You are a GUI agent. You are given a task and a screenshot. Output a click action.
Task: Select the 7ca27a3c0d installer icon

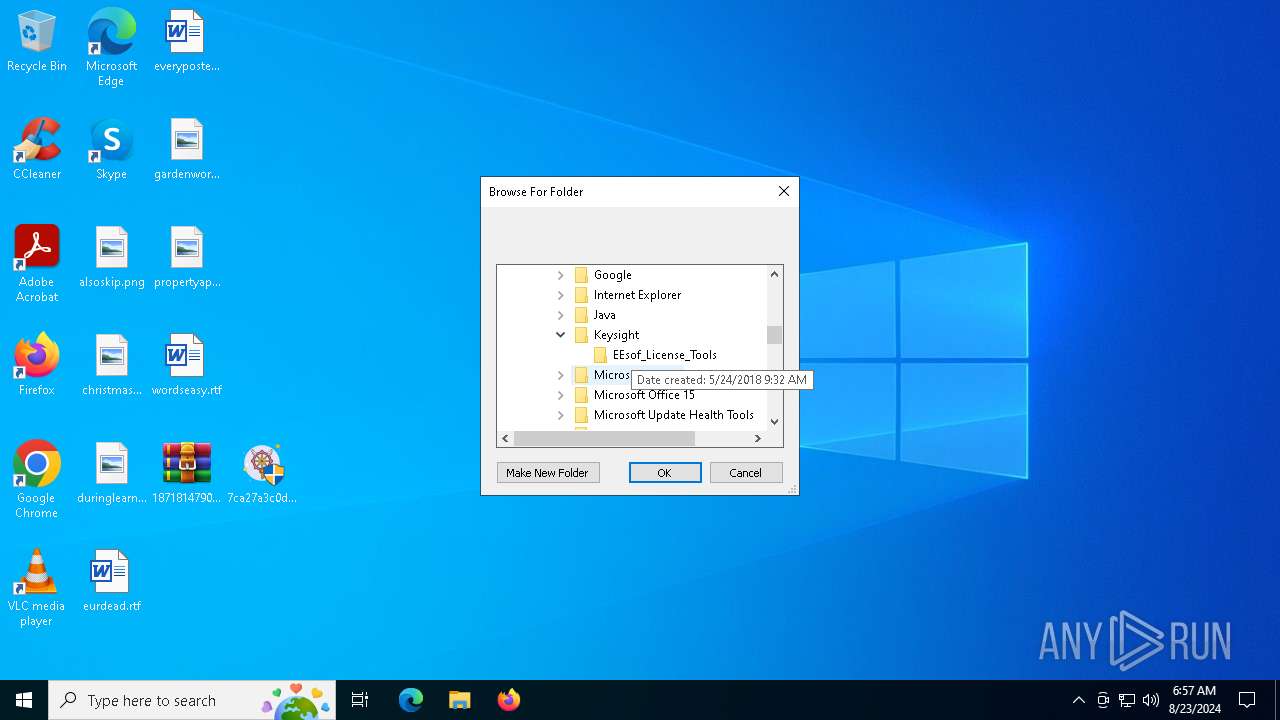[262, 474]
